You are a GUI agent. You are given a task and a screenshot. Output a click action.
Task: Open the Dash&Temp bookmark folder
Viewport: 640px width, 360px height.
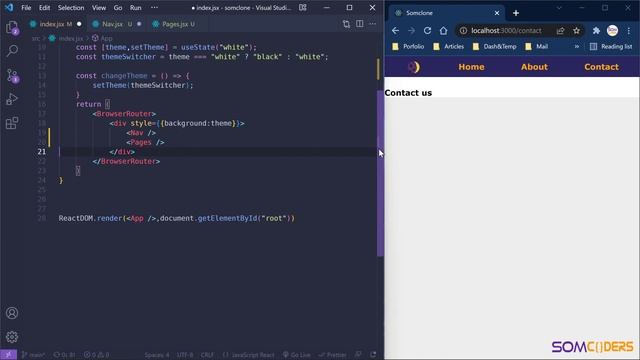click(494, 47)
